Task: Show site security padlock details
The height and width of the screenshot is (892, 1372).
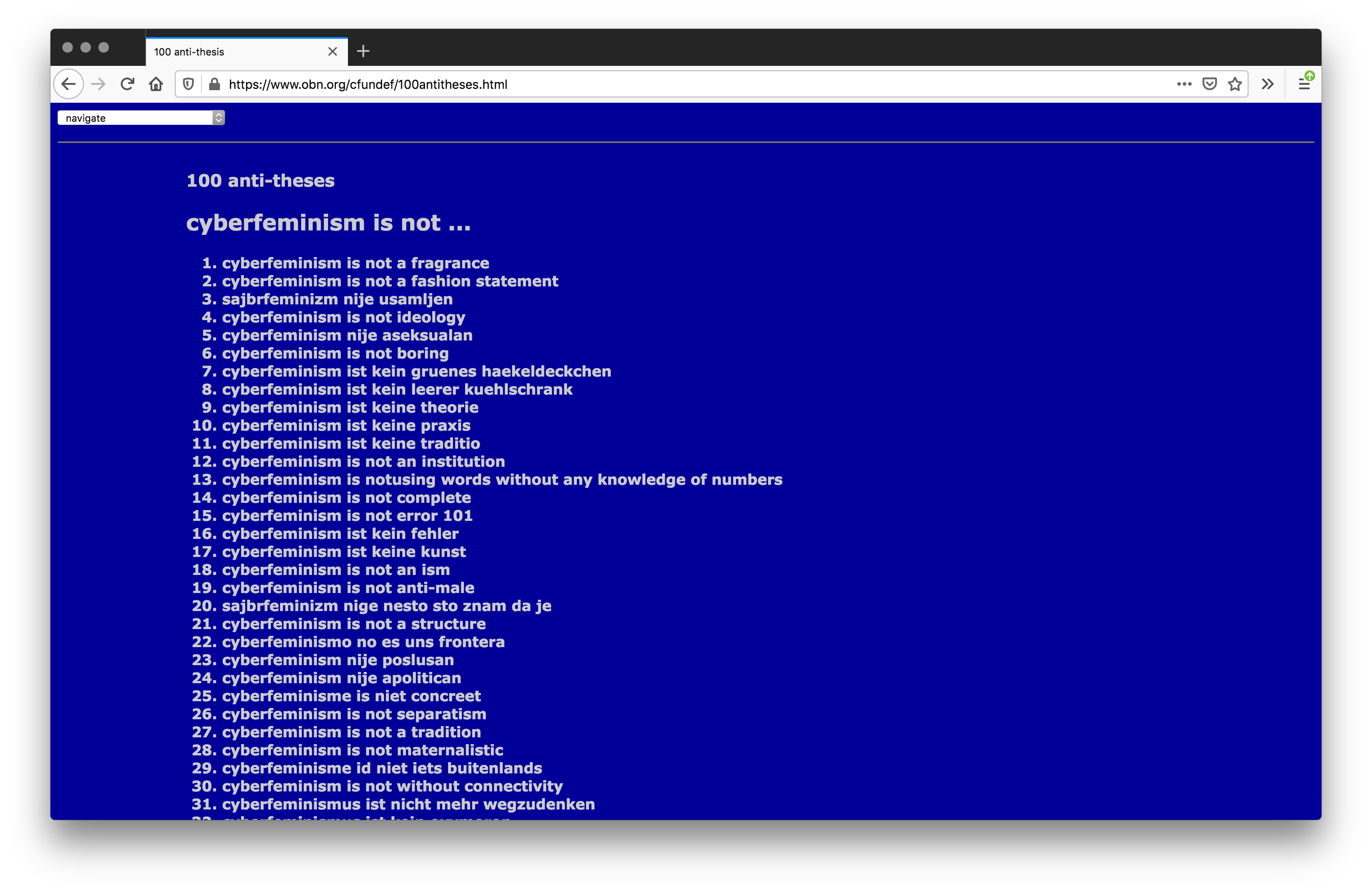Action: pyautogui.click(x=215, y=84)
